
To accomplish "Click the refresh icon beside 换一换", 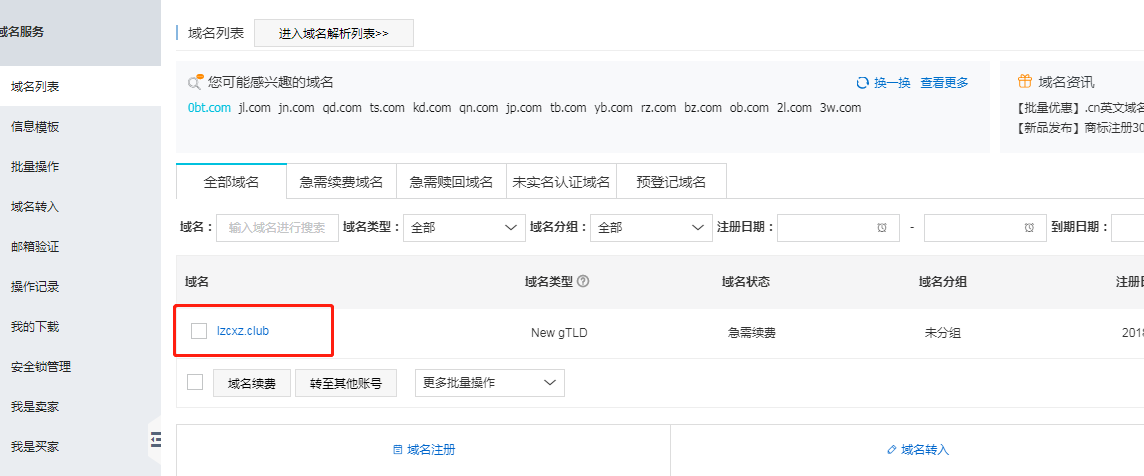I will pos(862,83).
